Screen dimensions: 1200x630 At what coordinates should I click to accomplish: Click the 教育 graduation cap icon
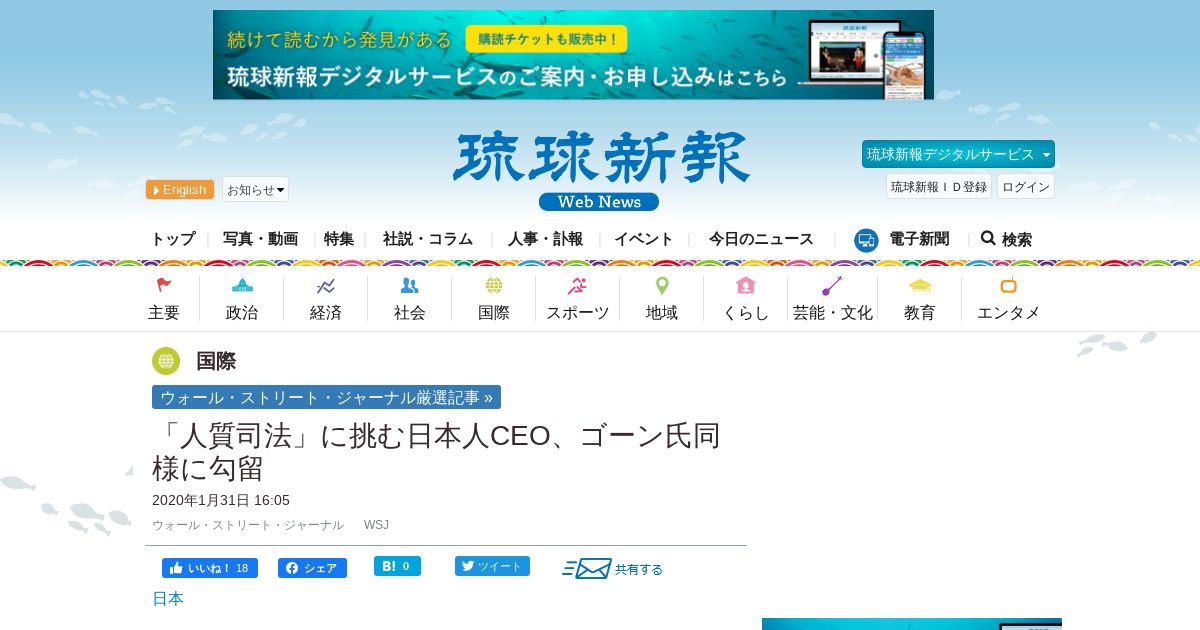[920, 286]
